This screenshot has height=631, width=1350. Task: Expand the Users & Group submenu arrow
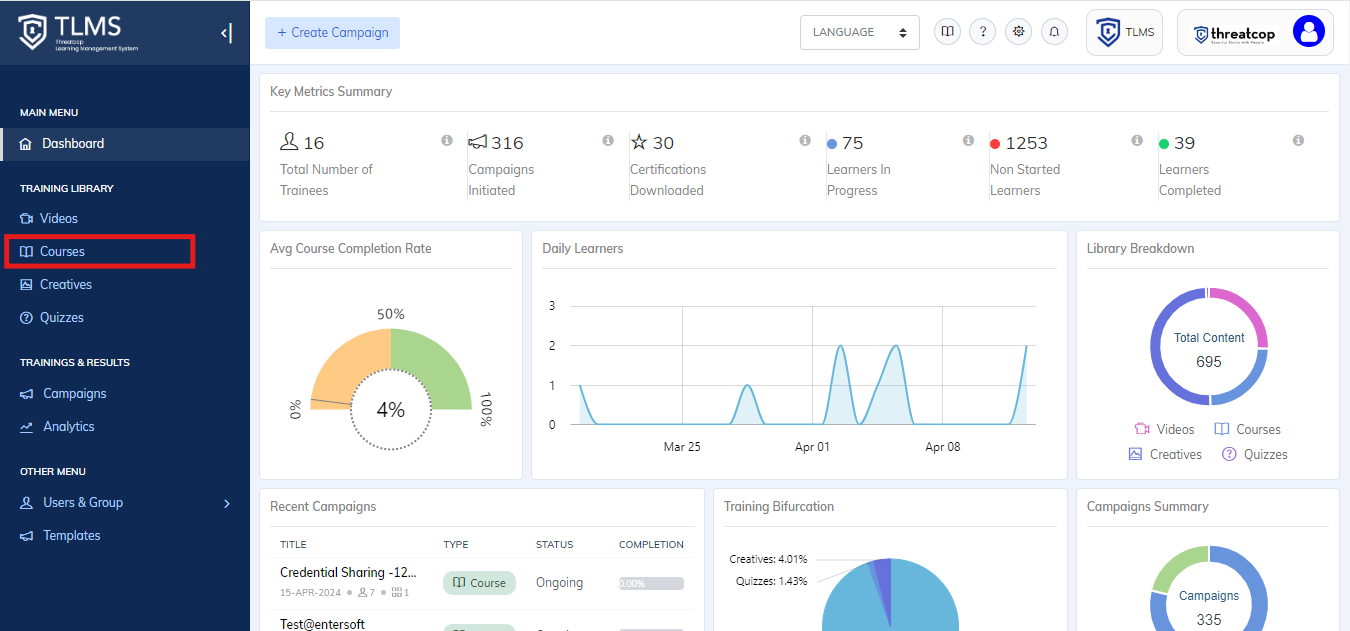click(x=227, y=503)
